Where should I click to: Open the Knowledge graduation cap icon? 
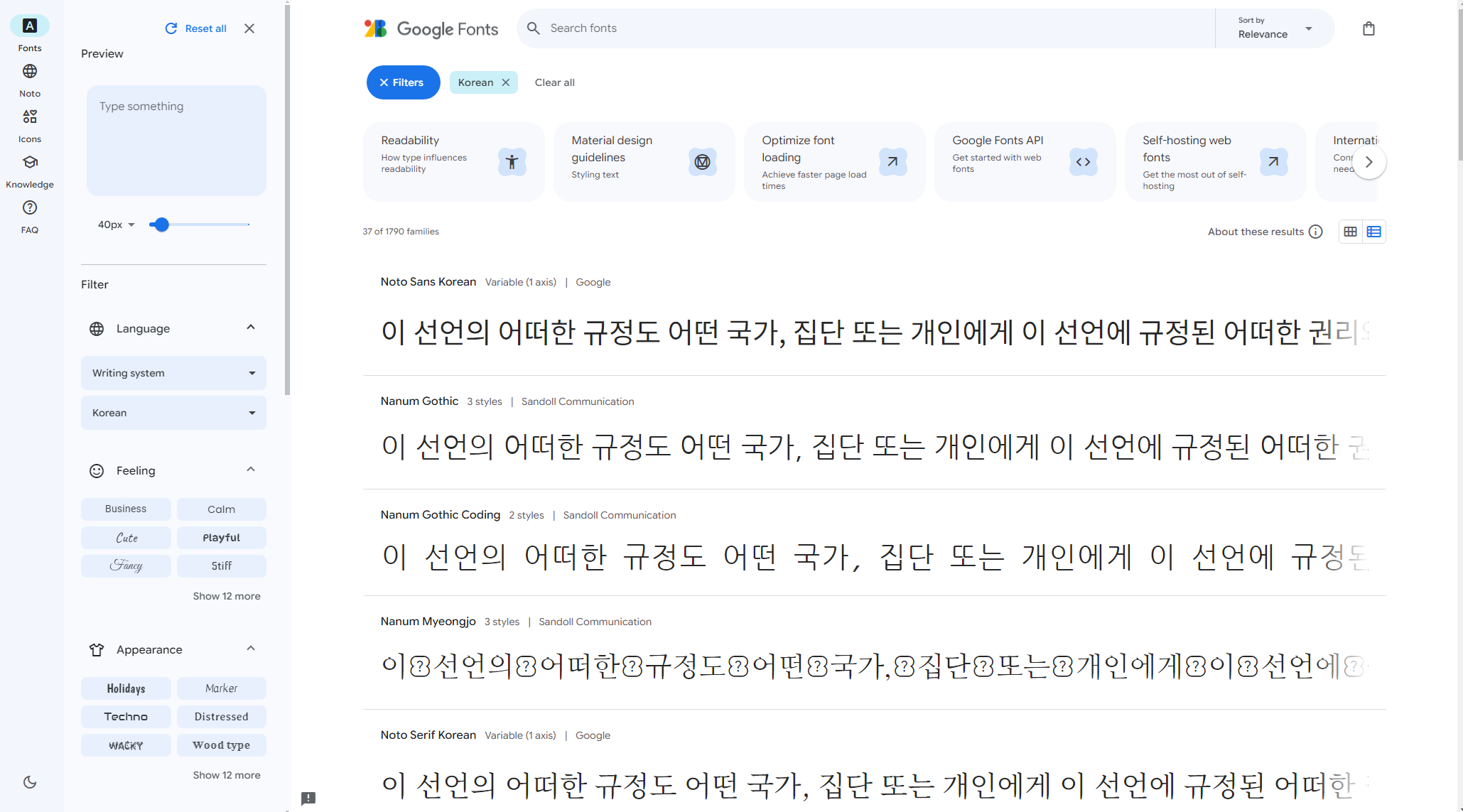30,163
